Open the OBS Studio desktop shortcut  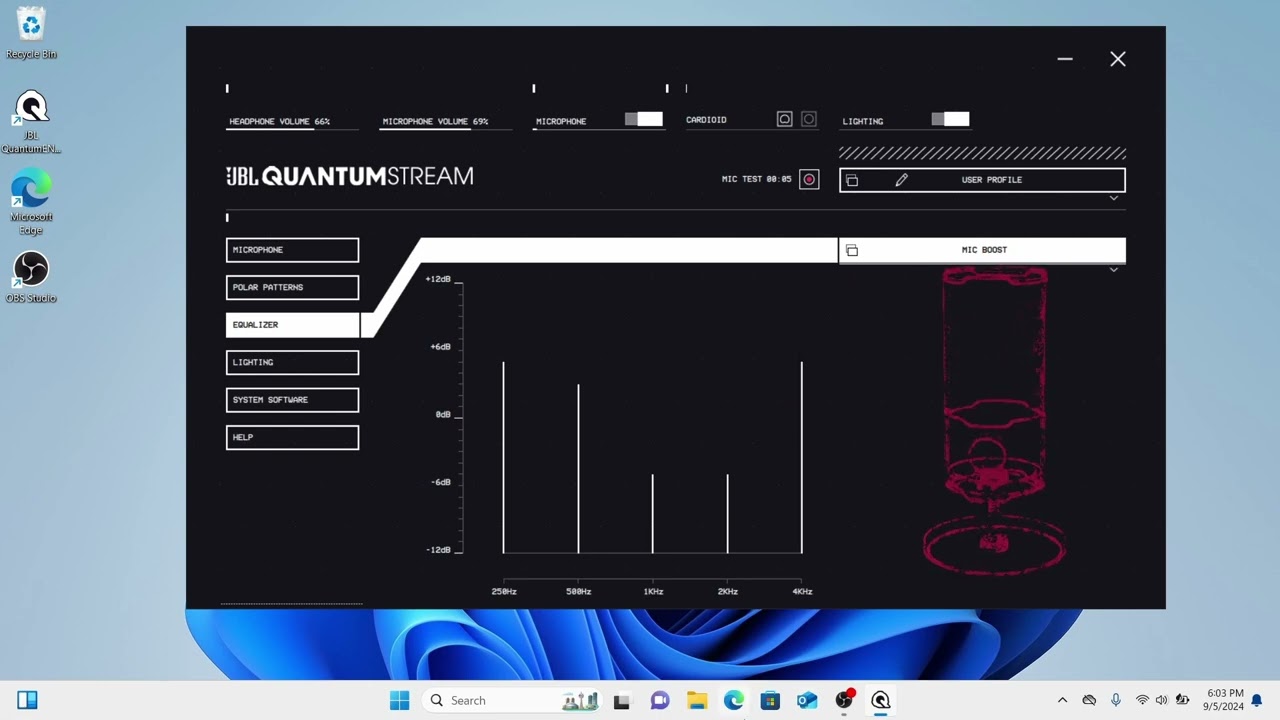[x=31, y=277]
